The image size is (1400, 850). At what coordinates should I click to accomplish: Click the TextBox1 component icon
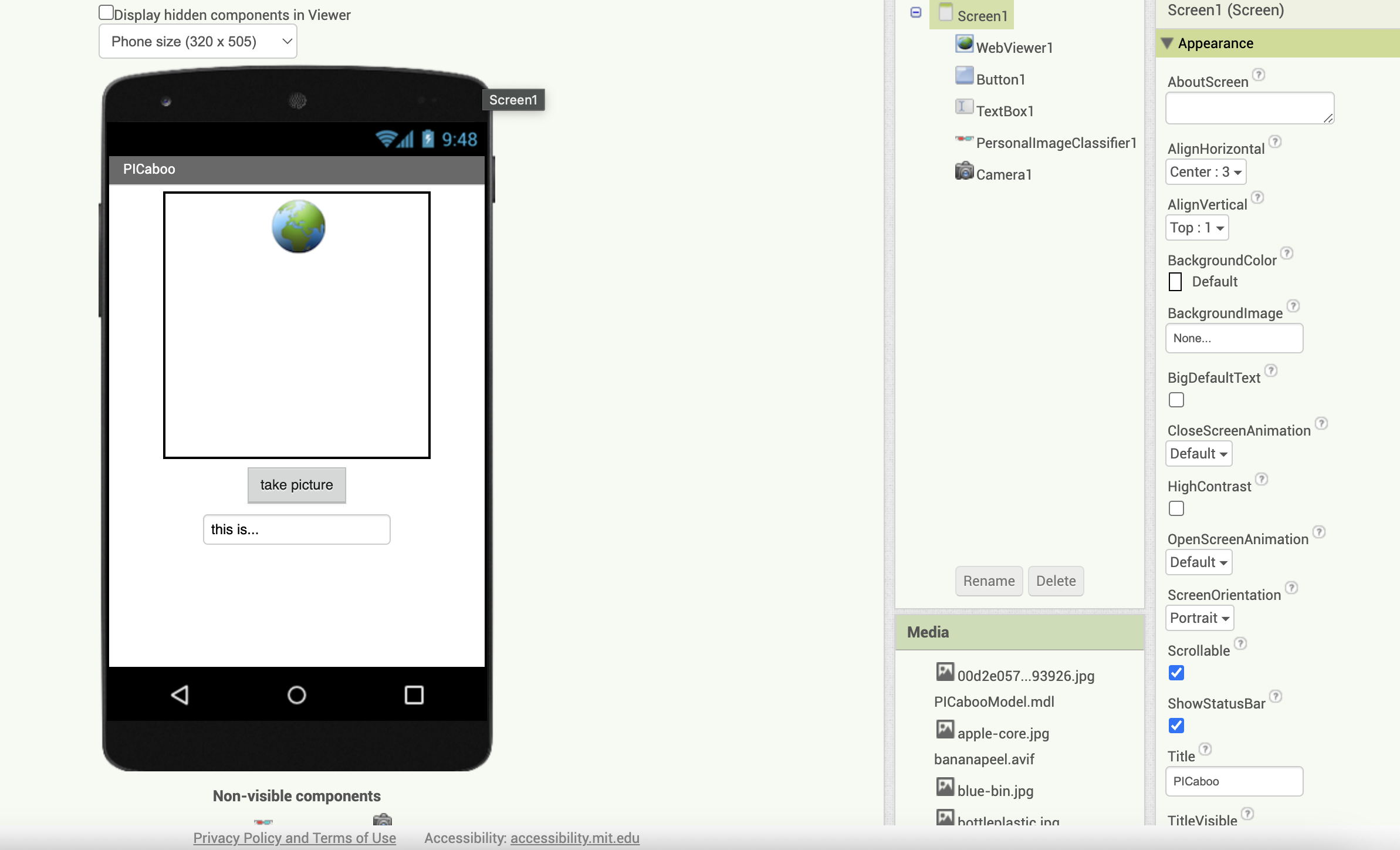point(964,107)
